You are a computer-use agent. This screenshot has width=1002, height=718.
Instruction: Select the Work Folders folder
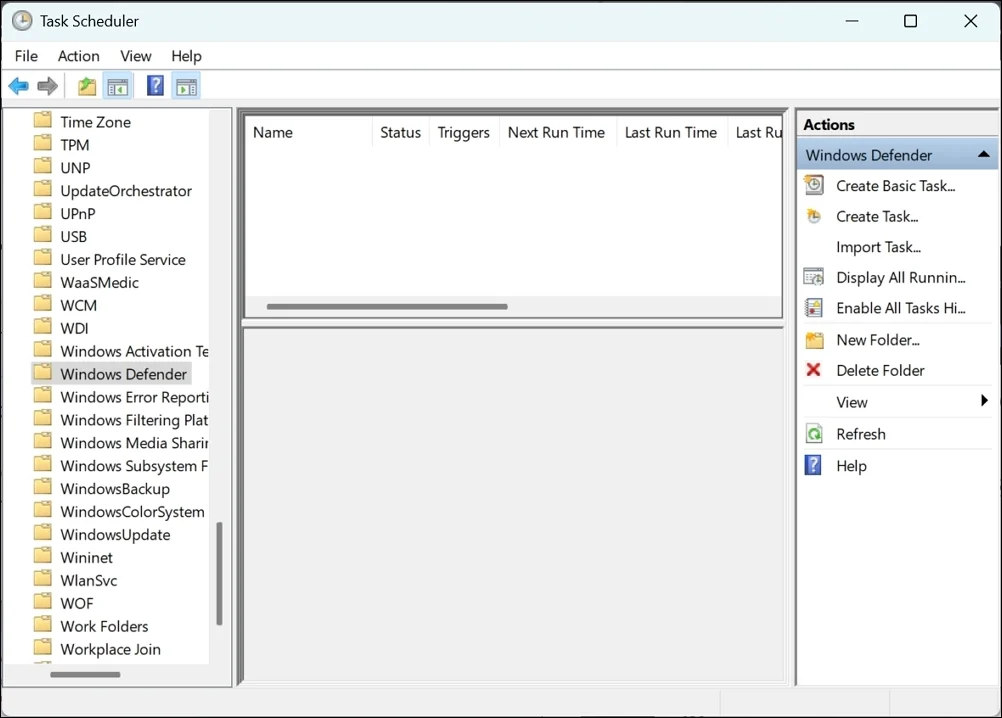click(x=104, y=627)
